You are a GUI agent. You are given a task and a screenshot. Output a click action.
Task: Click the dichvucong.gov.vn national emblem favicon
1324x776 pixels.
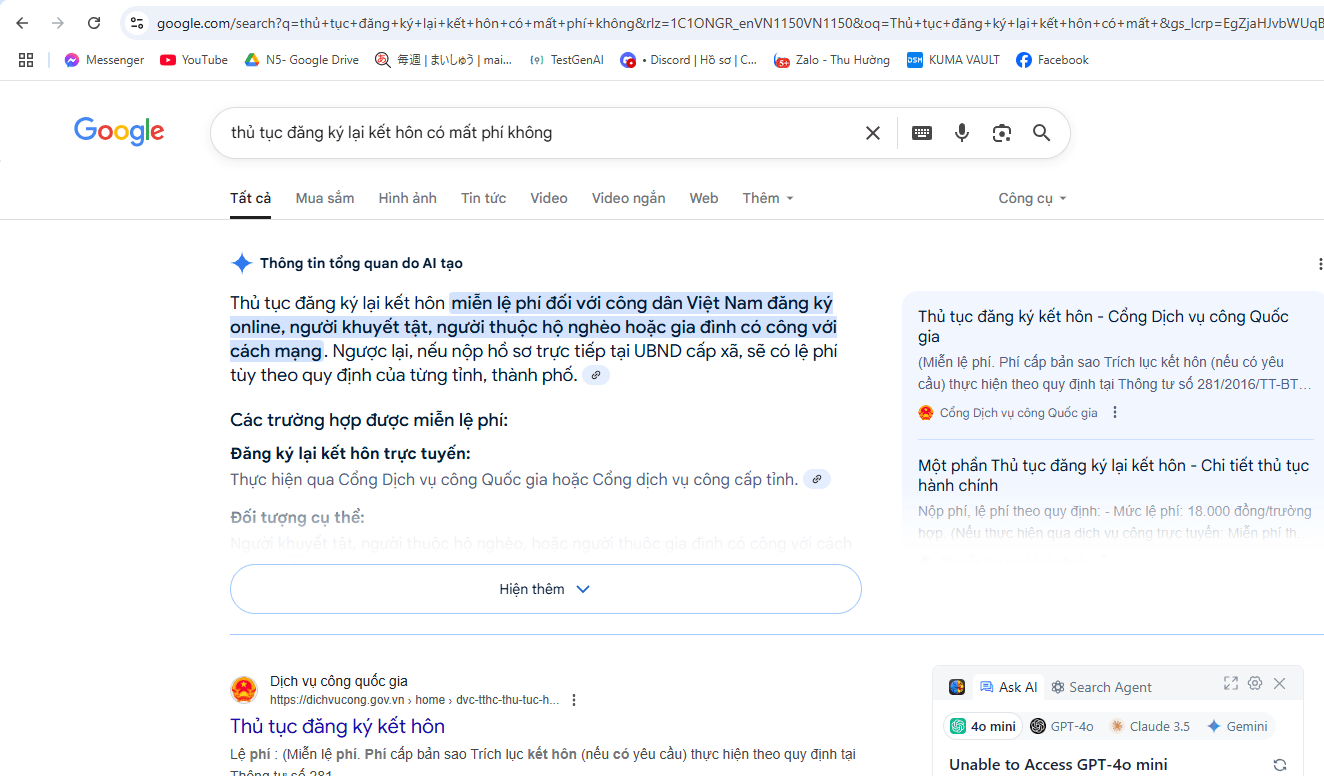[x=244, y=690]
